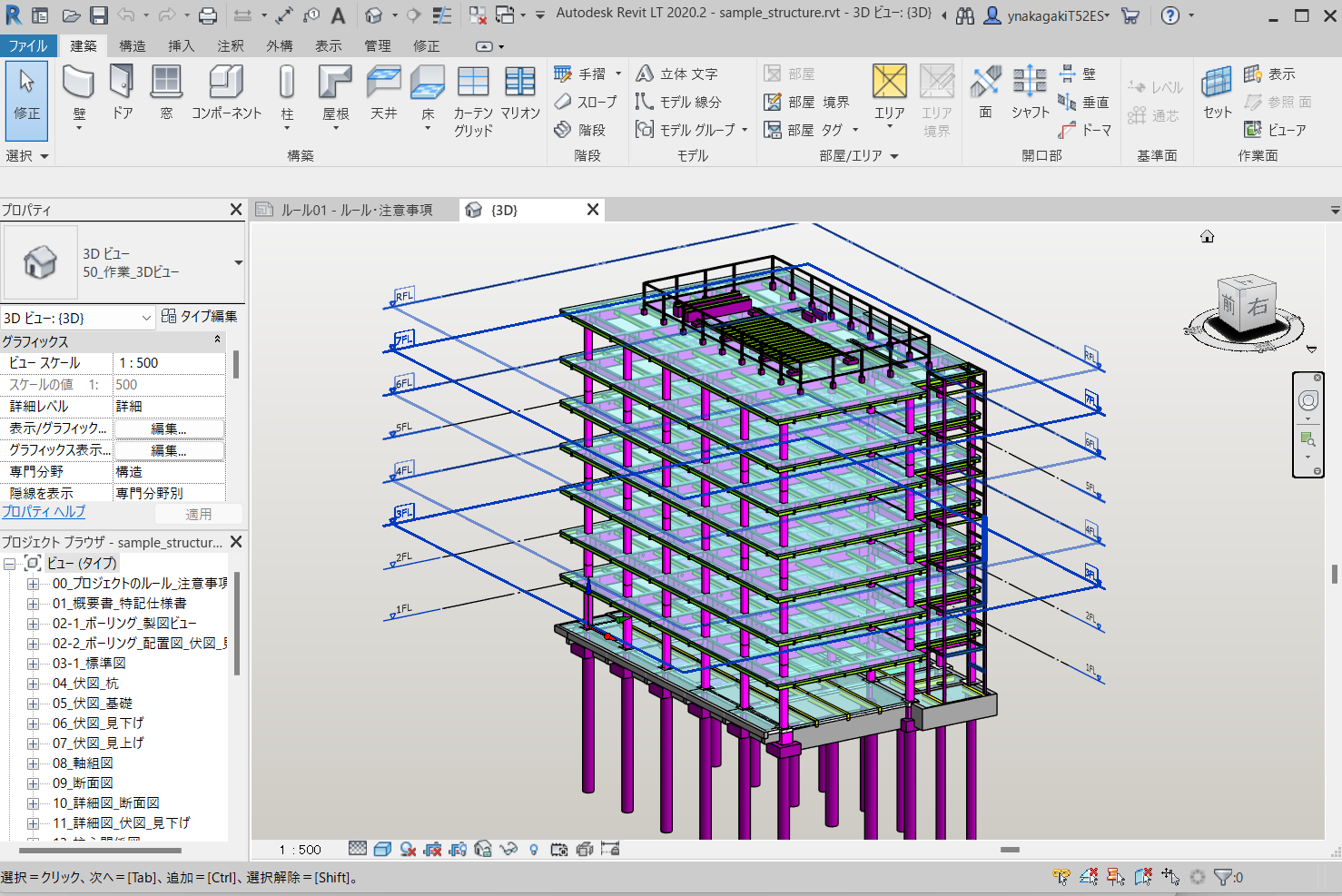Toggle thin lines in quick access toolbar
The image size is (1342, 896).
(443, 15)
